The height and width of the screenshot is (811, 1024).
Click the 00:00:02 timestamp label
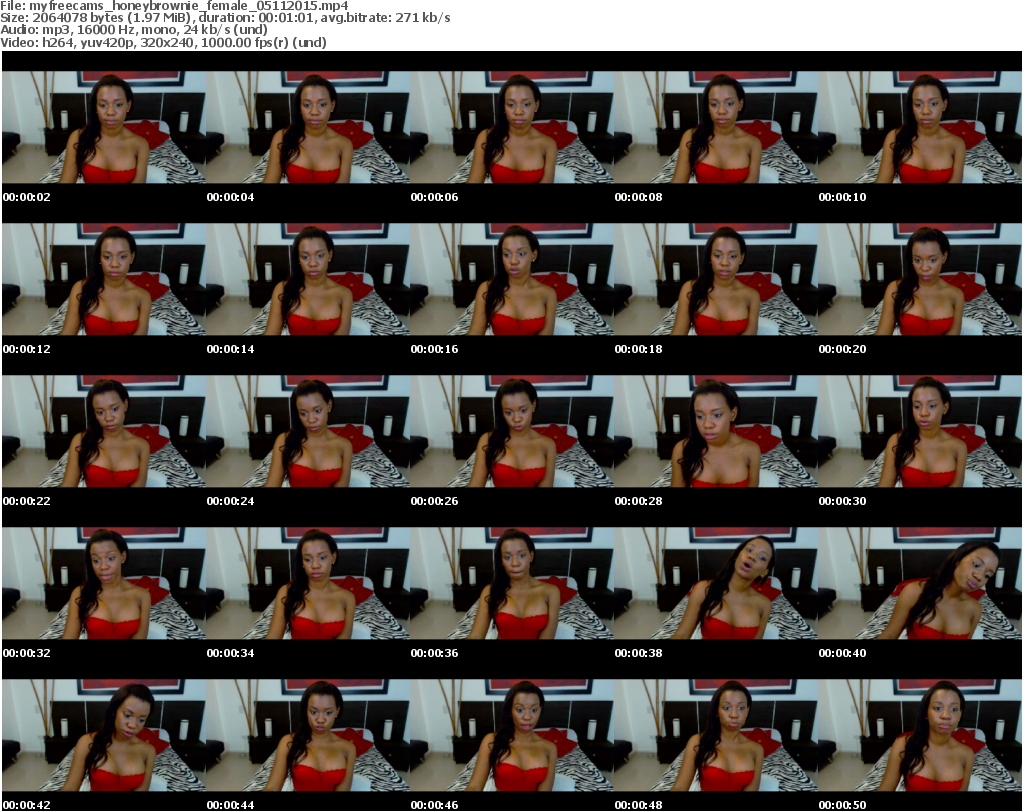pos(27,197)
